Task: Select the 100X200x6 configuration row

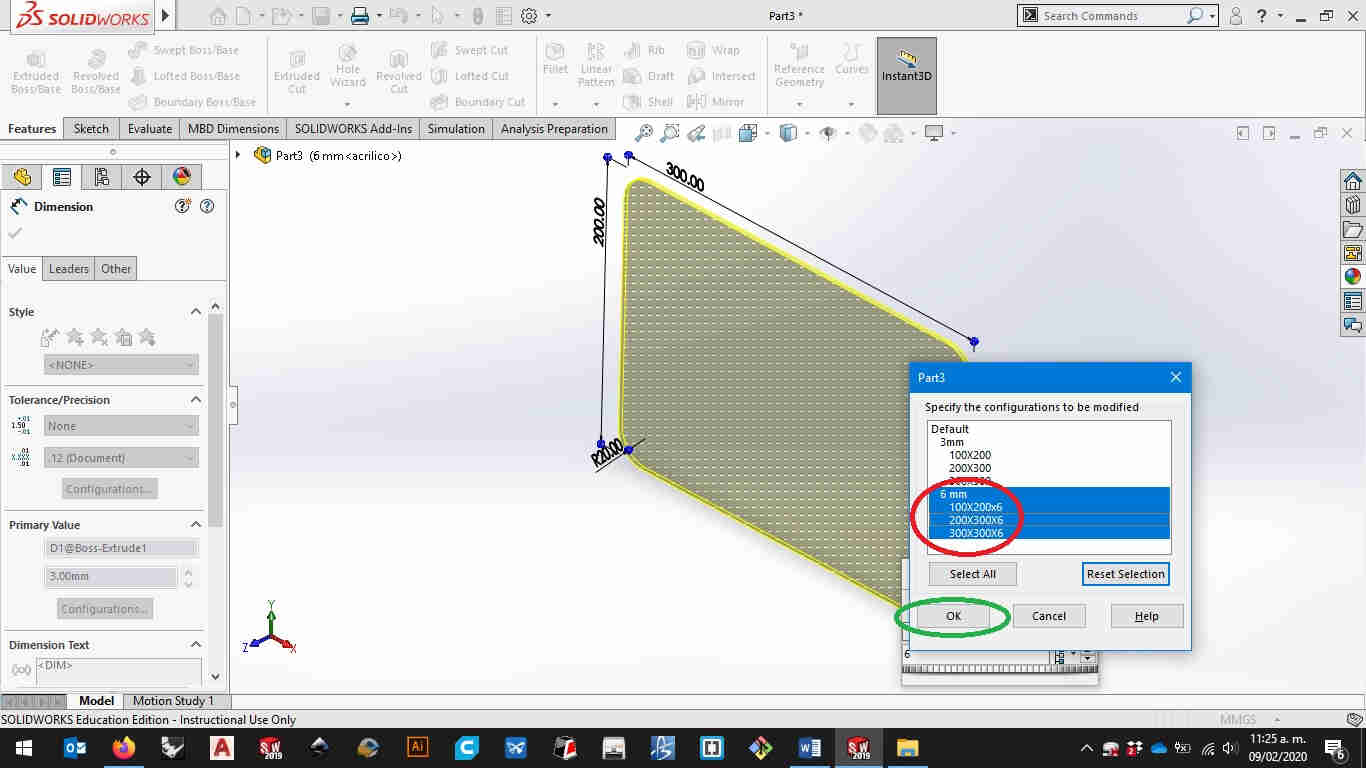Action: [x=1049, y=507]
